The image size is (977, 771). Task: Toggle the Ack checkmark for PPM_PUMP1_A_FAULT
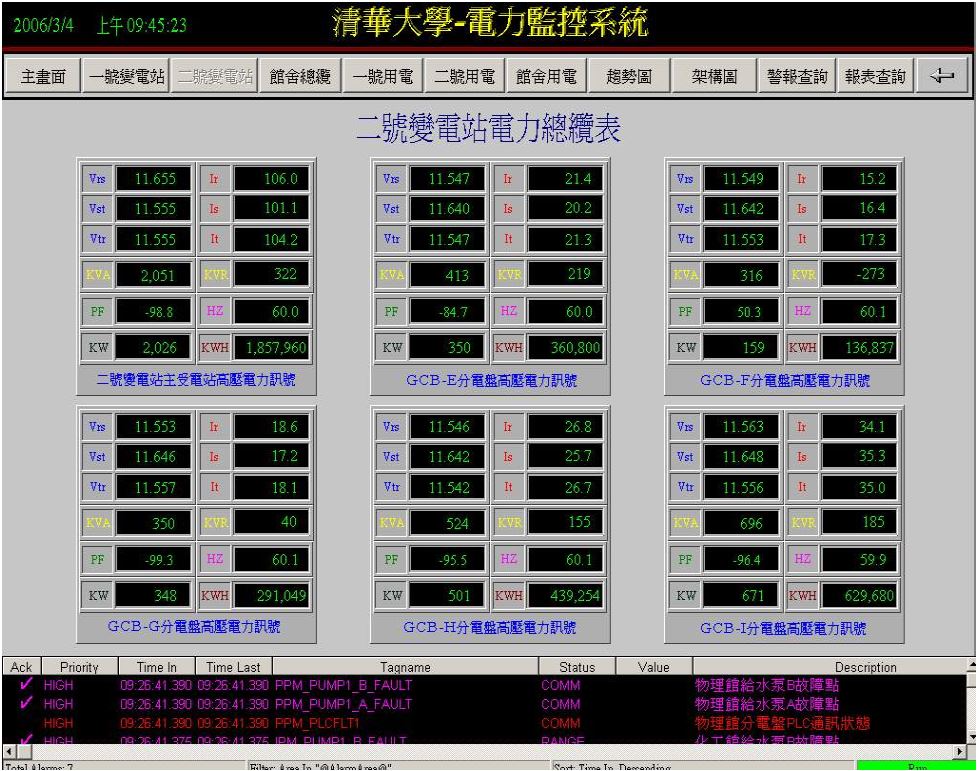pyautogui.click(x=26, y=703)
